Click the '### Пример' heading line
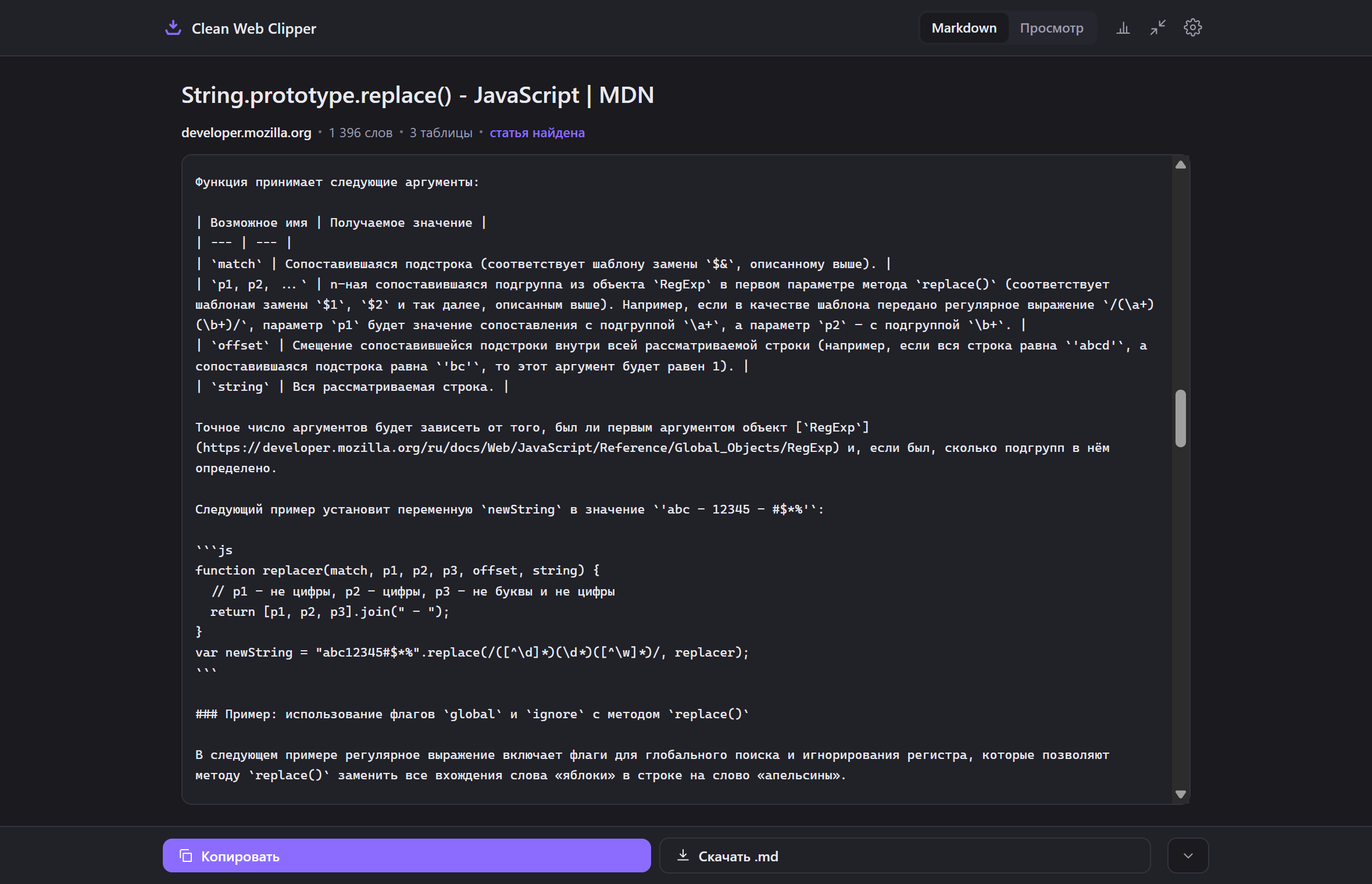Viewport: 1372px width, 884px height. [x=472, y=714]
